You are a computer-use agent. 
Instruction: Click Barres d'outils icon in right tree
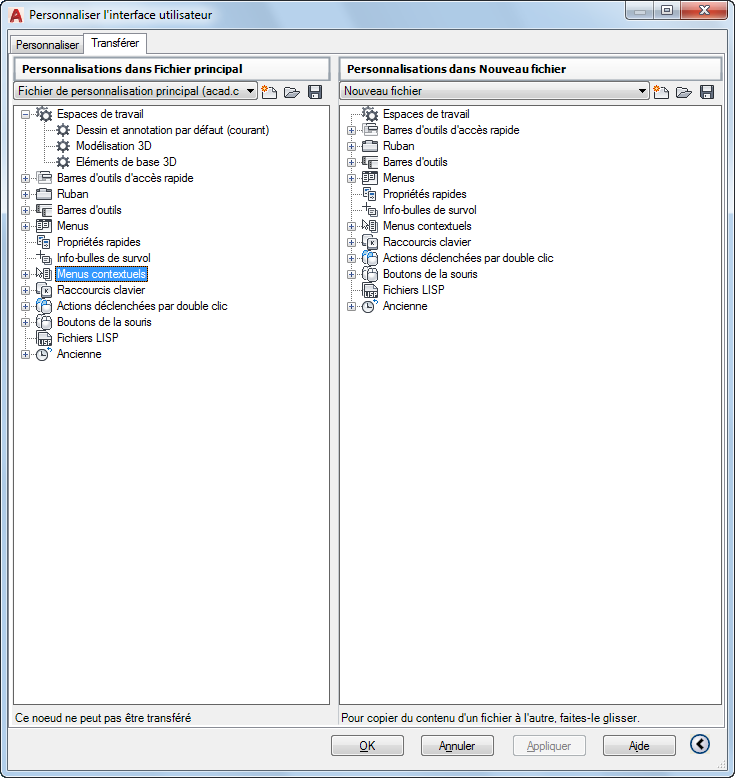click(370, 162)
